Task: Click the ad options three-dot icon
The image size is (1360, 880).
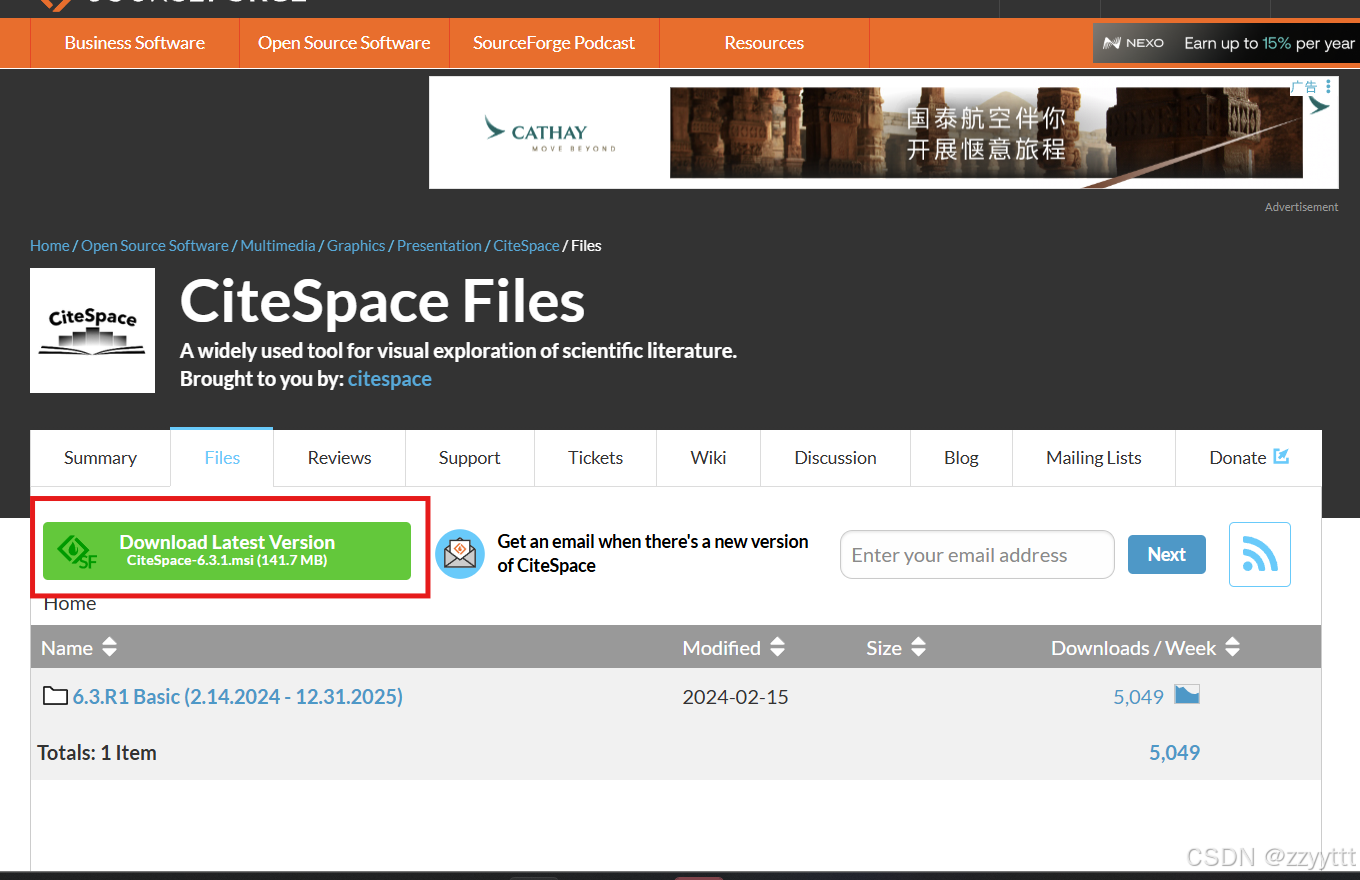Action: pyautogui.click(x=1328, y=88)
